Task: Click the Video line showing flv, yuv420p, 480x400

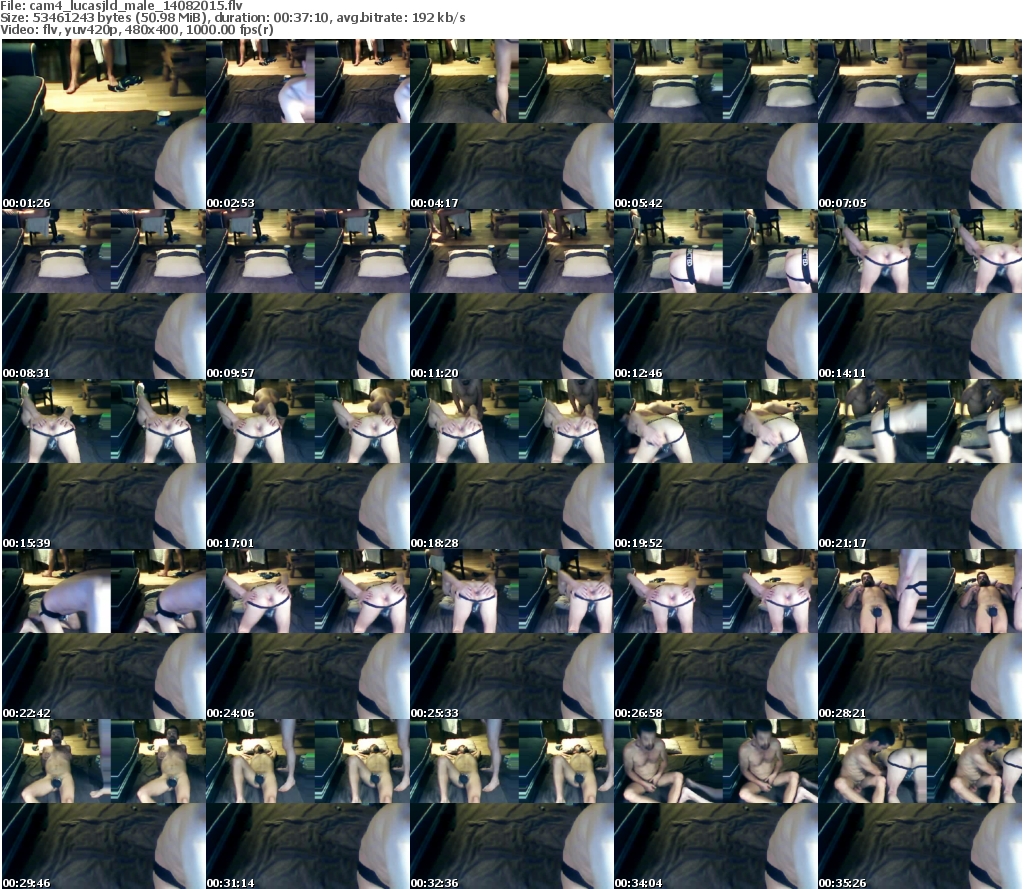Action: 137,29
